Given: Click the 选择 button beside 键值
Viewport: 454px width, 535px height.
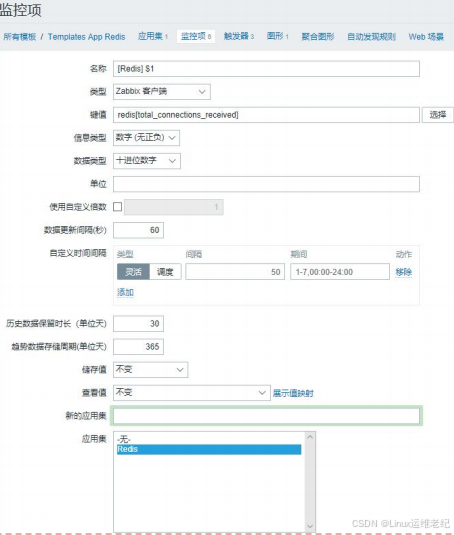Looking at the screenshot, I should (438, 115).
